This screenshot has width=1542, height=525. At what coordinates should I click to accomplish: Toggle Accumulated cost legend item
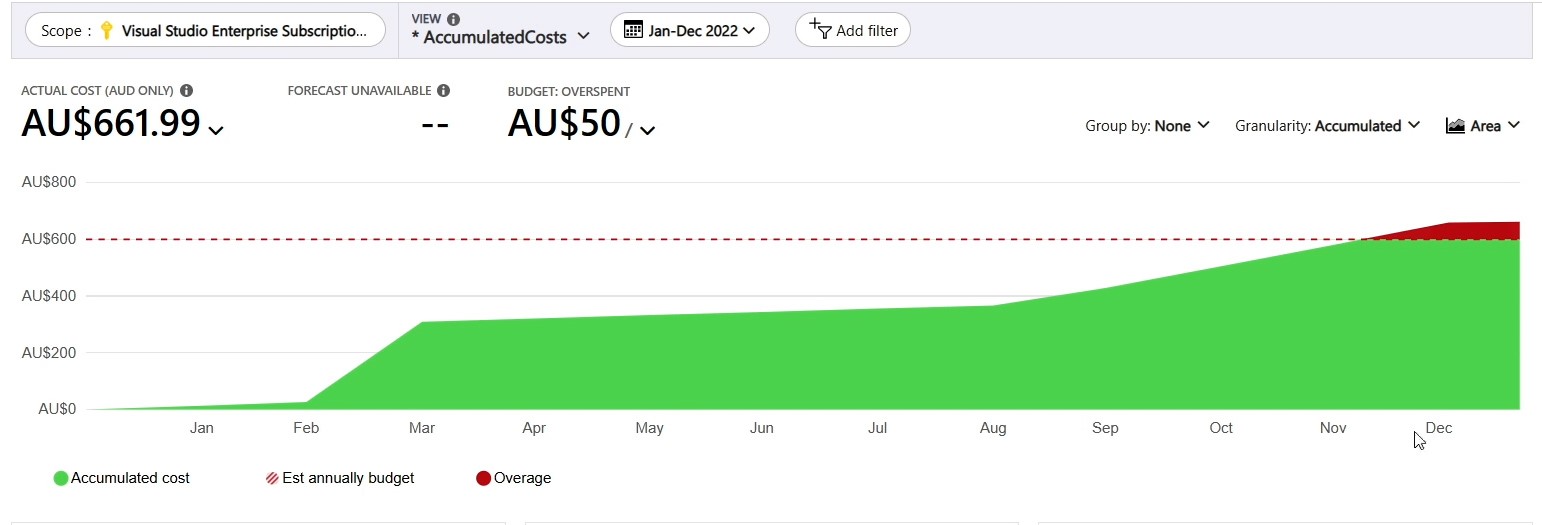point(122,478)
